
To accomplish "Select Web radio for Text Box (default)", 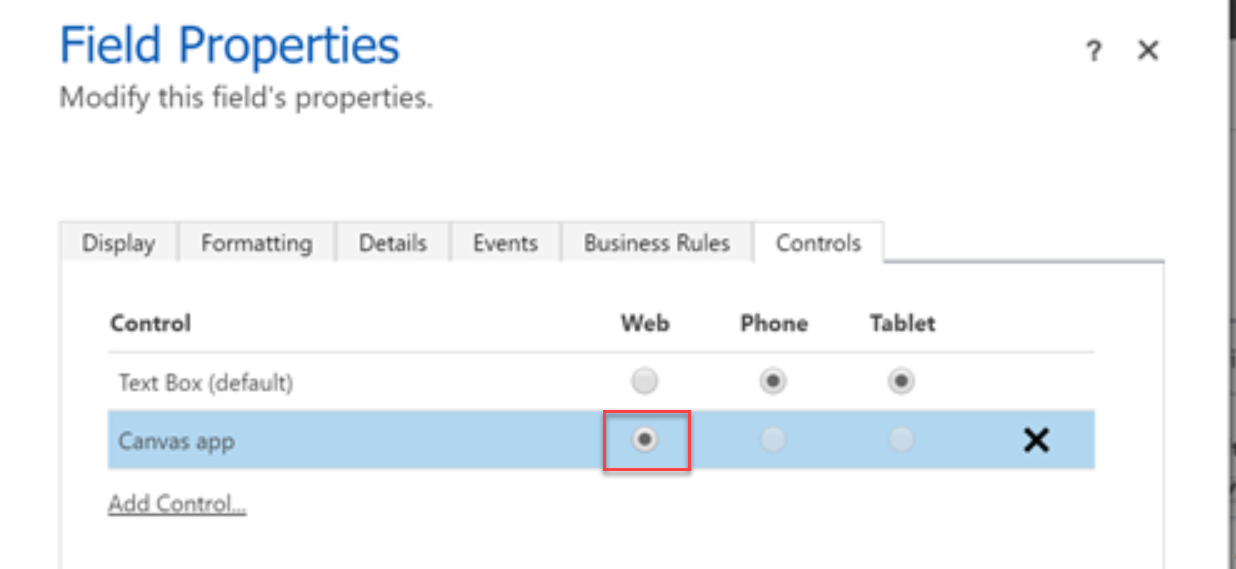I will (x=645, y=381).
